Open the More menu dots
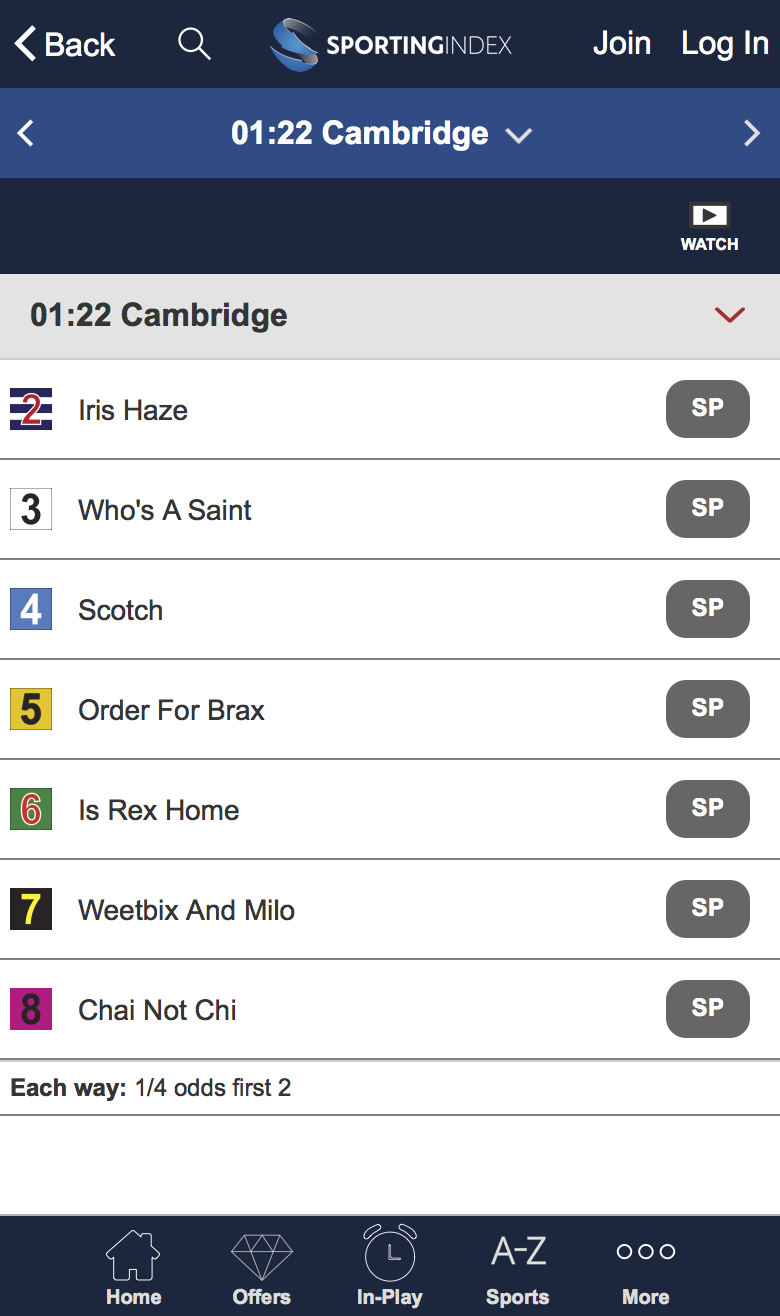This screenshot has width=780, height=1316. (x=645, y=1267)
